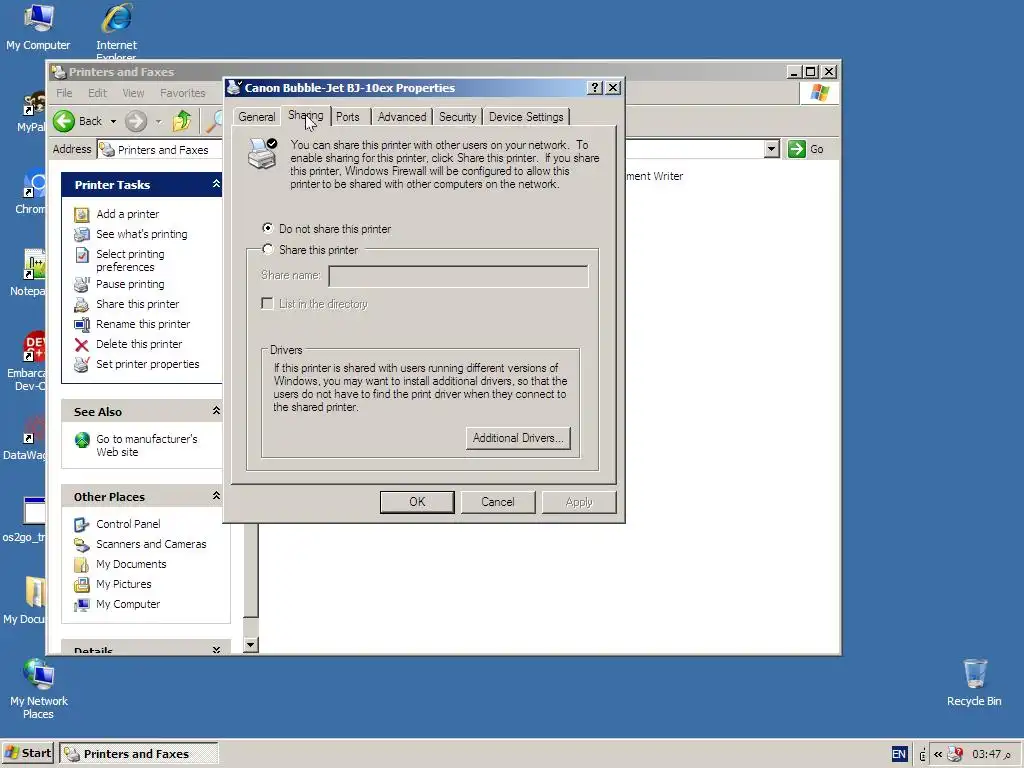Image resolution: width=1024 pixels, height=768 pixels.
Task: Open My Computer in Other Places
Action: click(128, 605)
